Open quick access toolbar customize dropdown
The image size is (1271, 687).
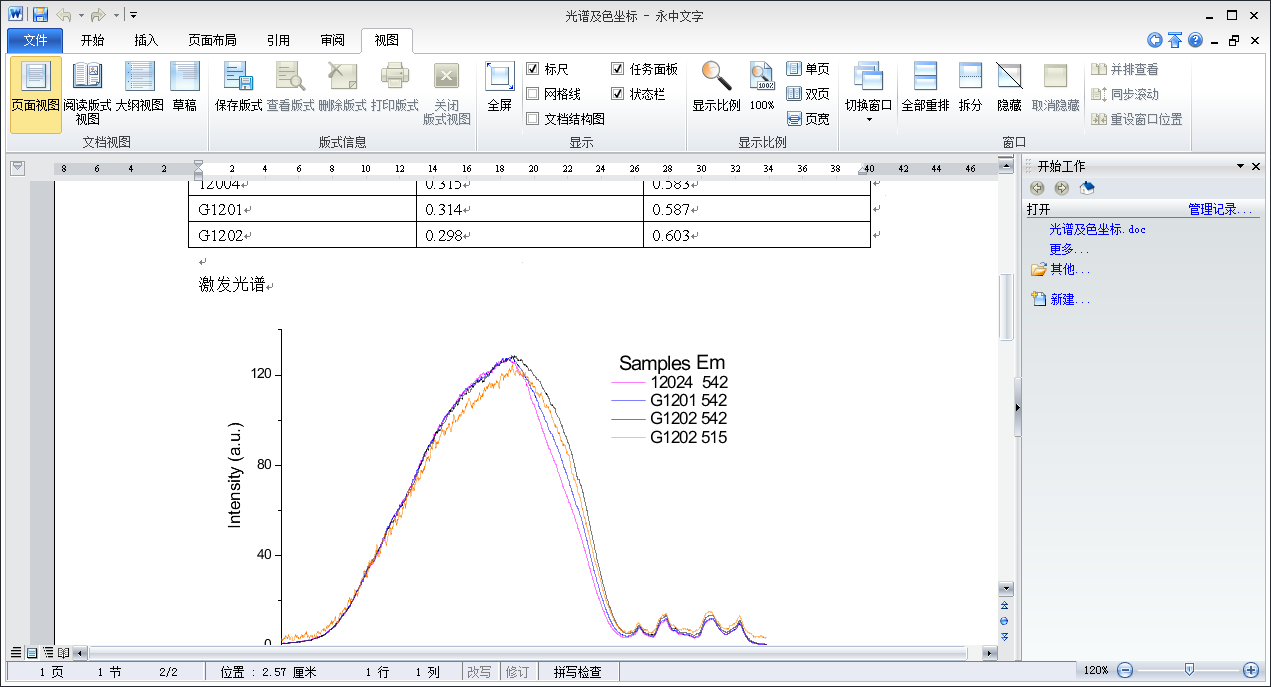click(x=134, y=15)
